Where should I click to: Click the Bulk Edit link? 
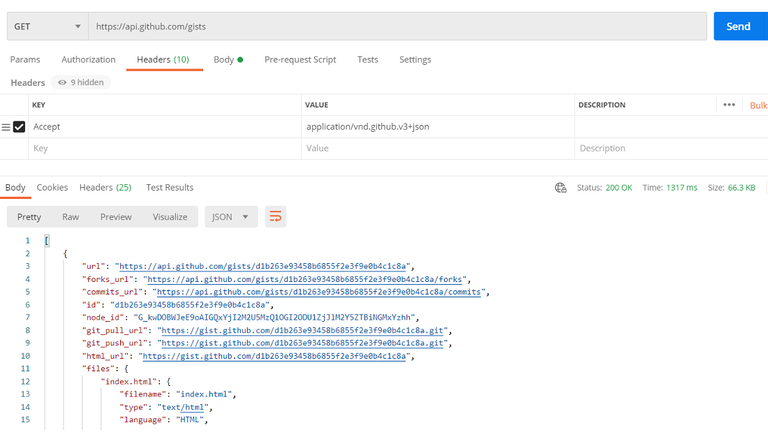click(758, 105)
